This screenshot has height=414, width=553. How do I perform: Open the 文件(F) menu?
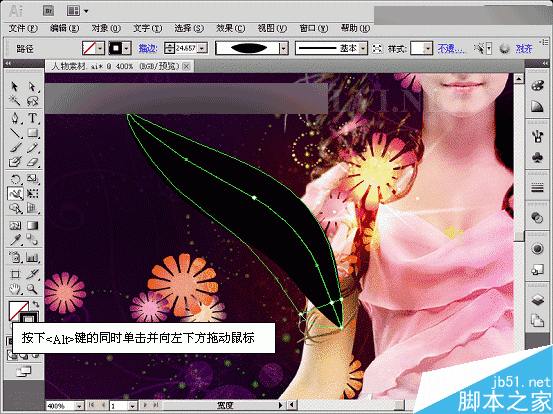tap(23, 28)
